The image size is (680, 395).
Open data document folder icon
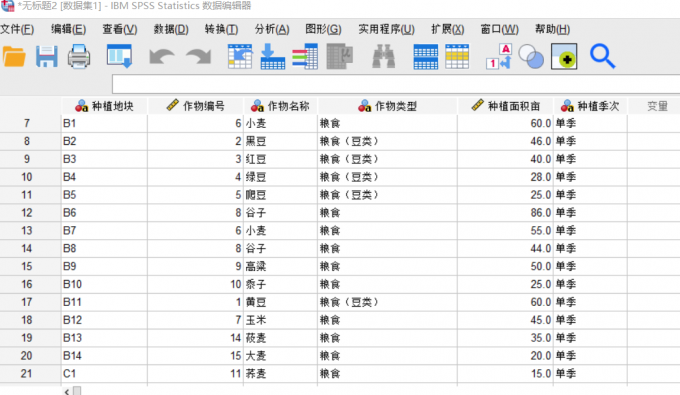click(x=14, y=56)
